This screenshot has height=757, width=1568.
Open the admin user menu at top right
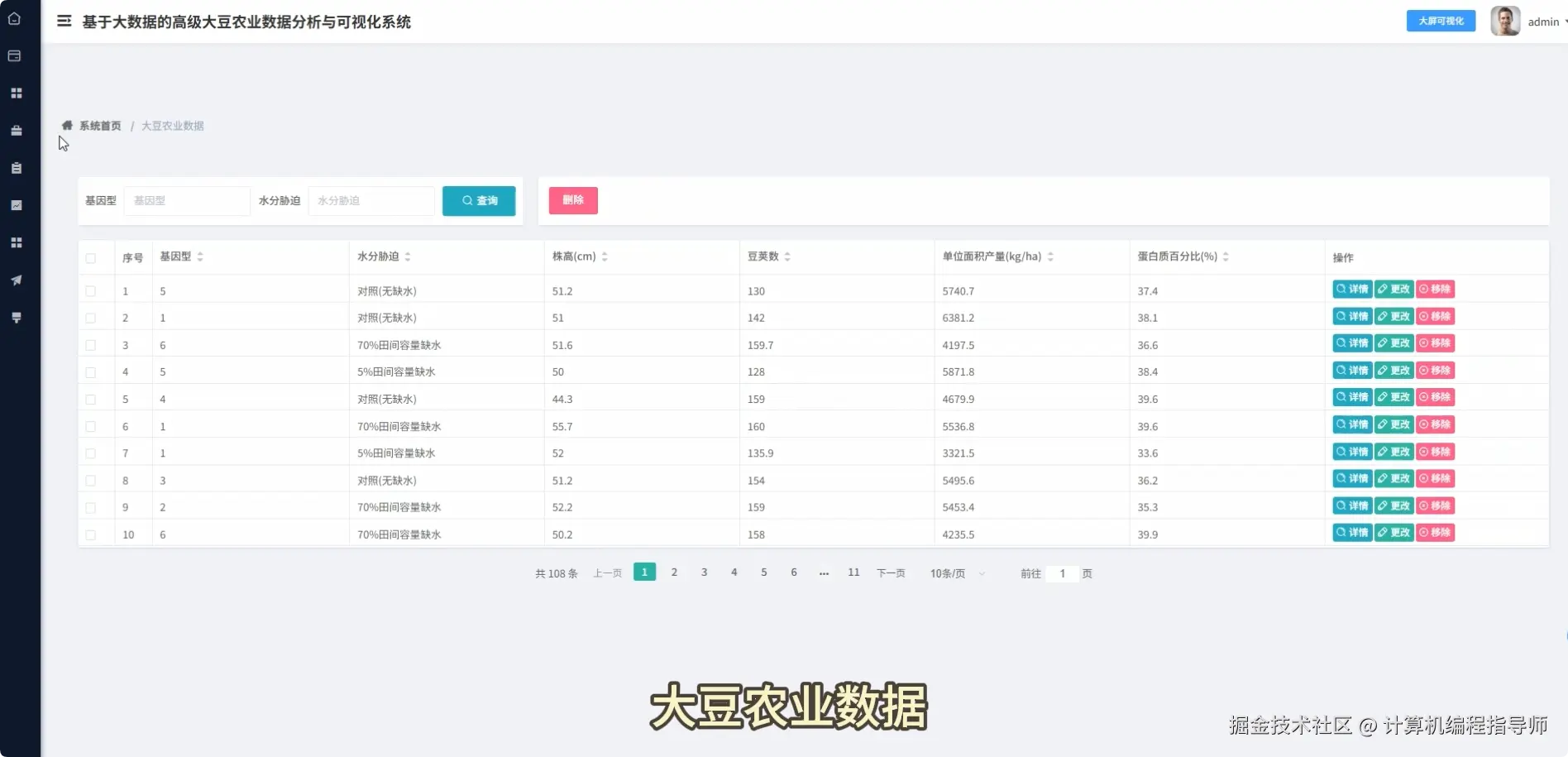tap(1543, 22)
